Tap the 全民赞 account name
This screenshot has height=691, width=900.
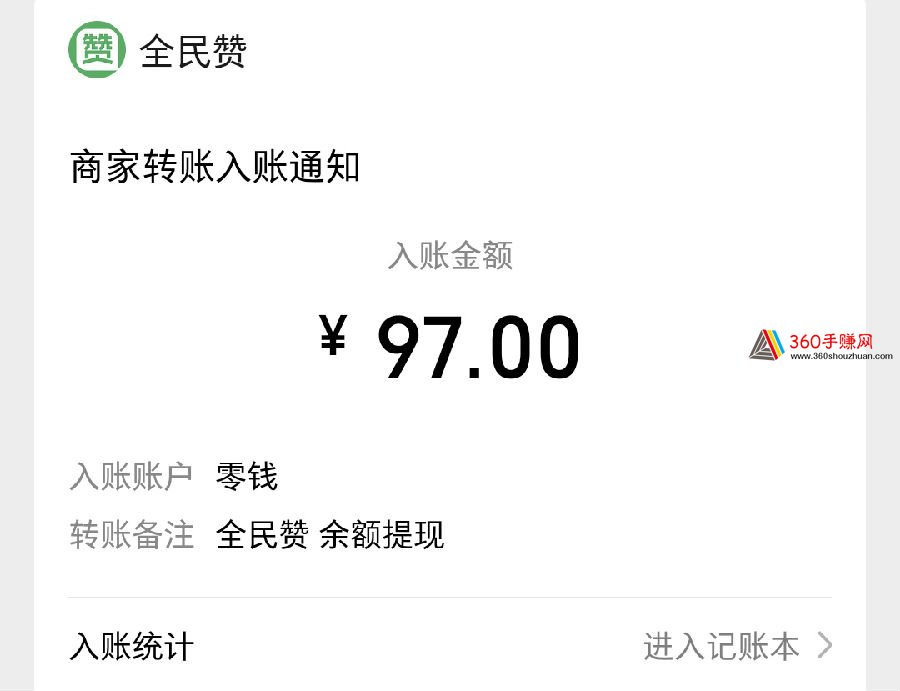[x=193, y=52]
